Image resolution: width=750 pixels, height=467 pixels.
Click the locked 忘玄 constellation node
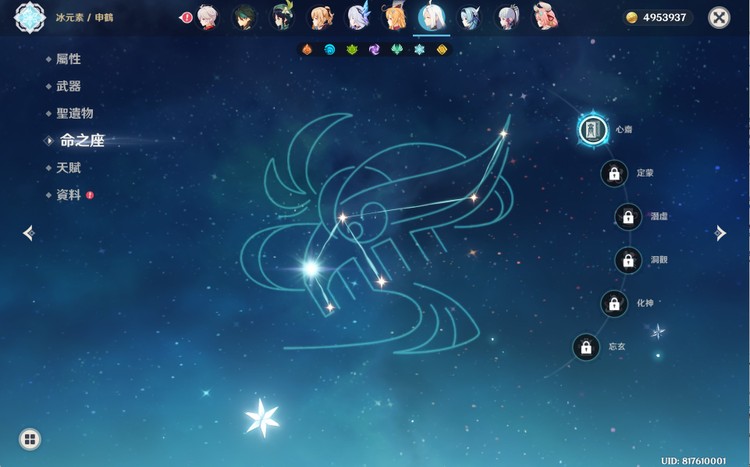tap(586, 347)
